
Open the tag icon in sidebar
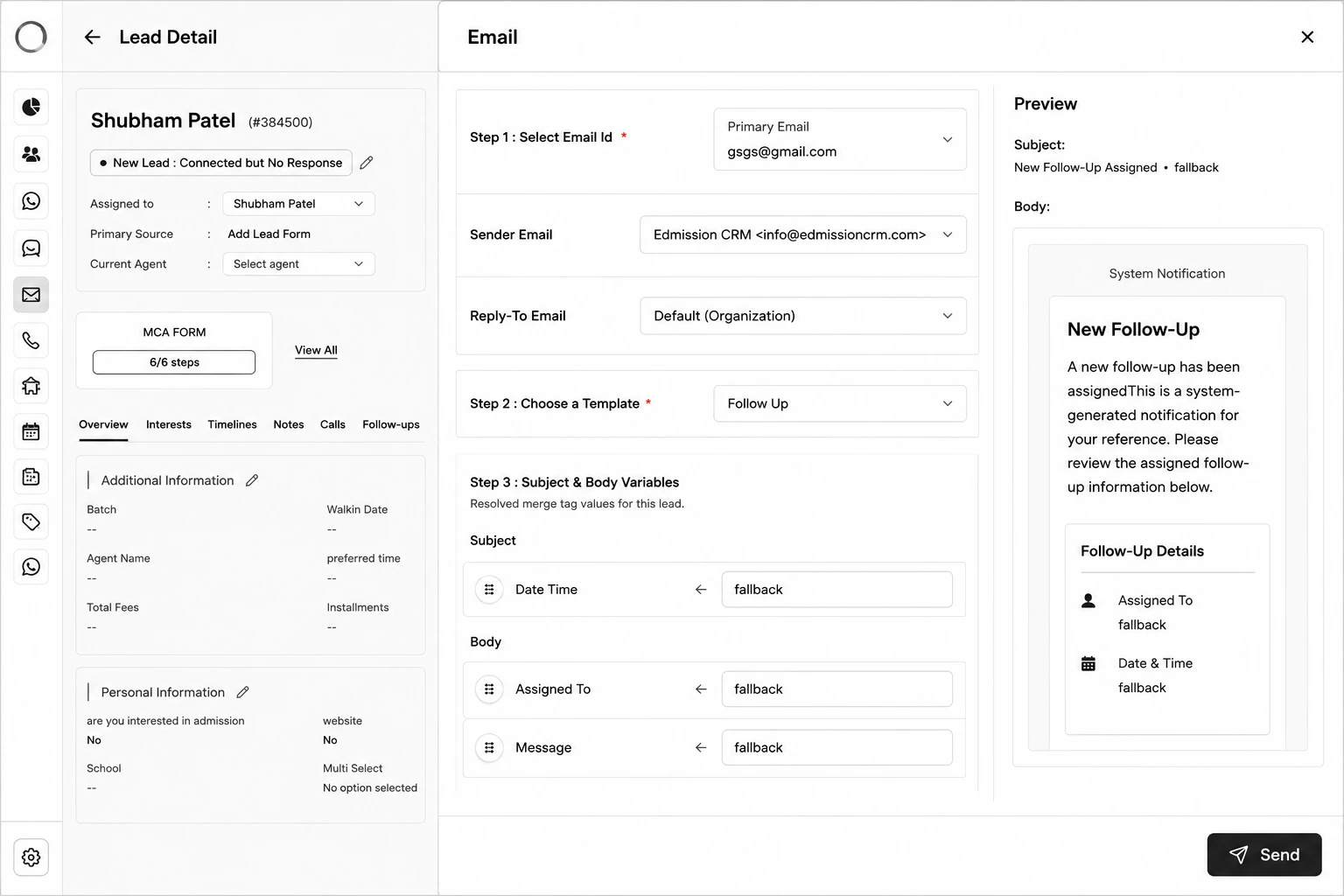pyautogui.click(x=31, y=521)
